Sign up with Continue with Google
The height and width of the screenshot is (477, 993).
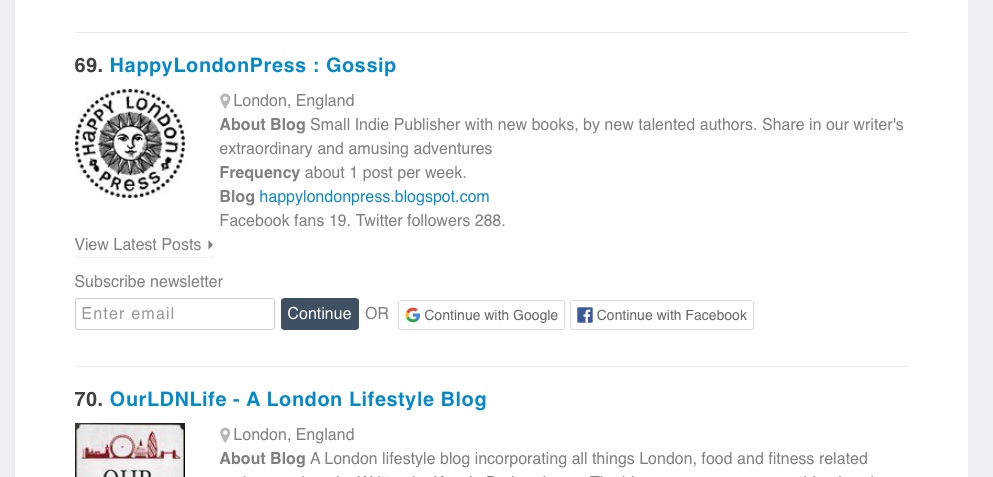tap(481, 315)
